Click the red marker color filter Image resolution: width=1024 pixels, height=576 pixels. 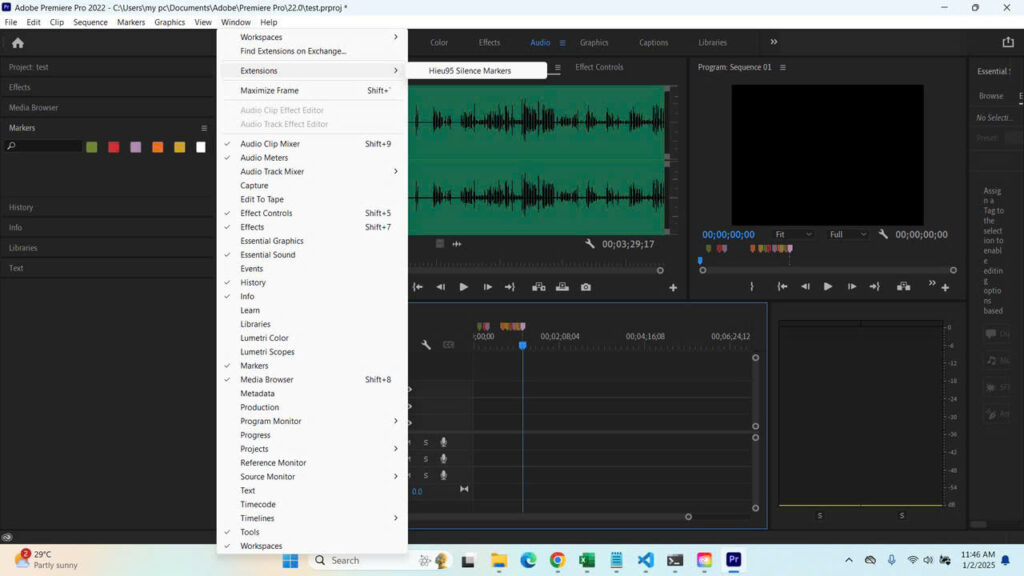pos(113,147)
